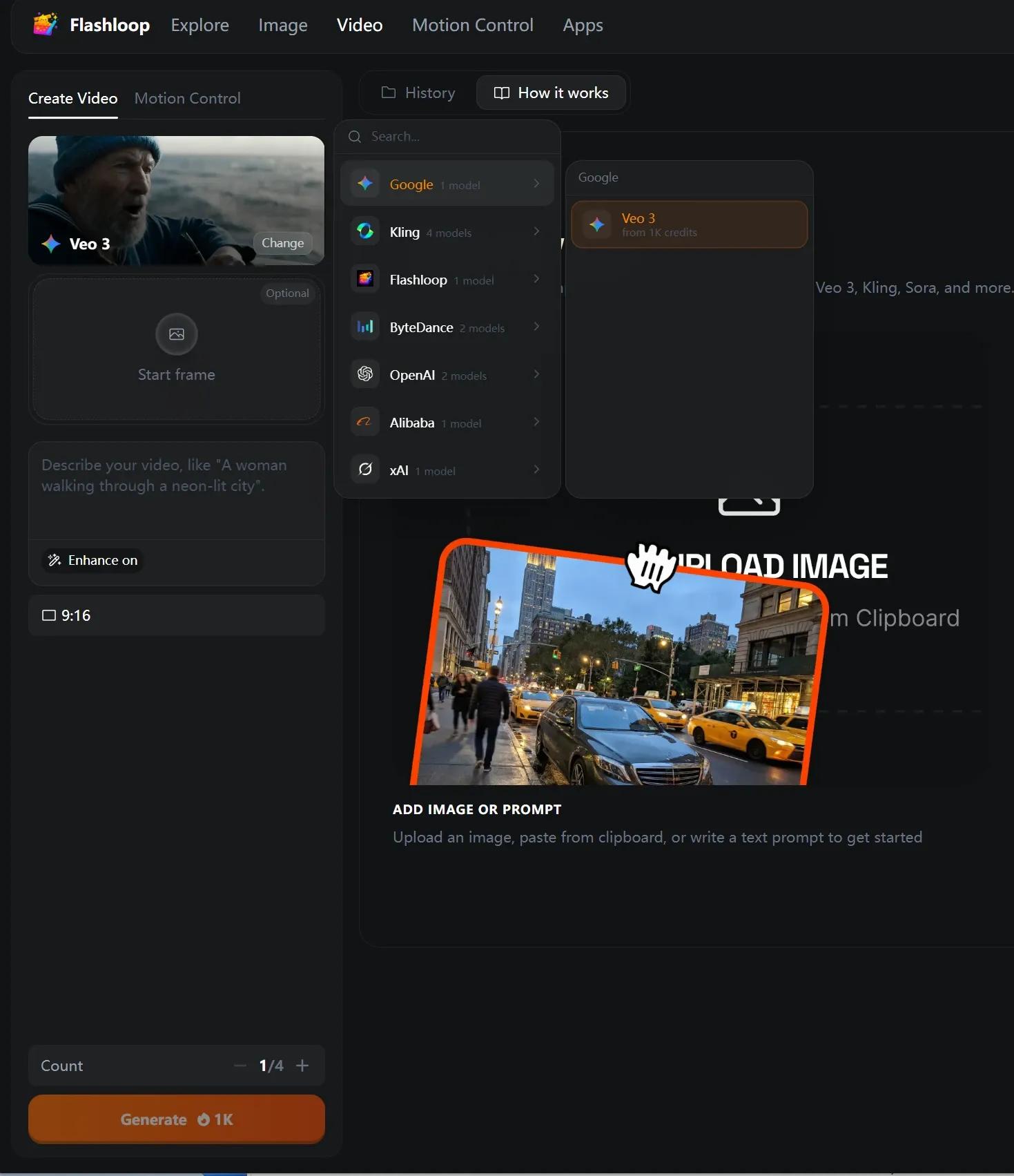Increase count with the plus button
The width and height of the screenshot is (1014, 1176).
tap(302, 1066)
